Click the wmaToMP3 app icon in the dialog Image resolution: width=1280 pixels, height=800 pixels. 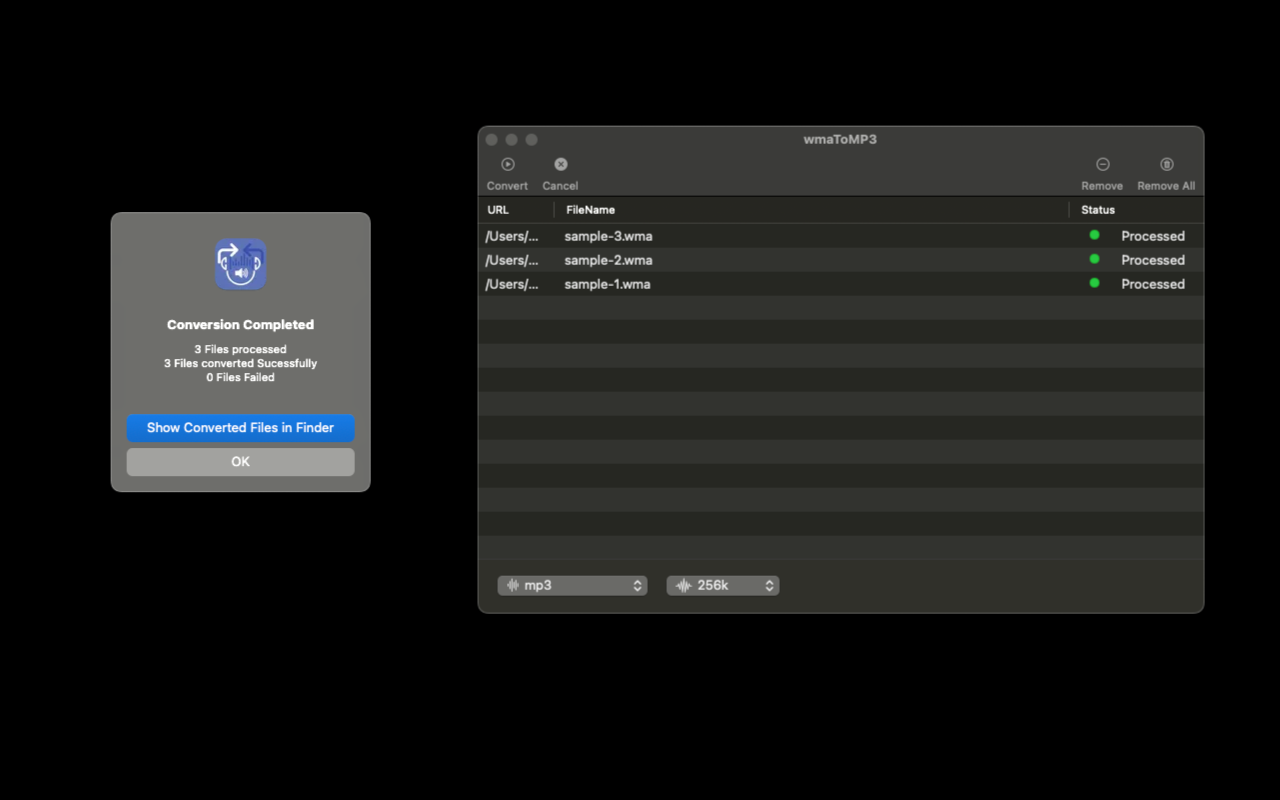pos(240,264)
